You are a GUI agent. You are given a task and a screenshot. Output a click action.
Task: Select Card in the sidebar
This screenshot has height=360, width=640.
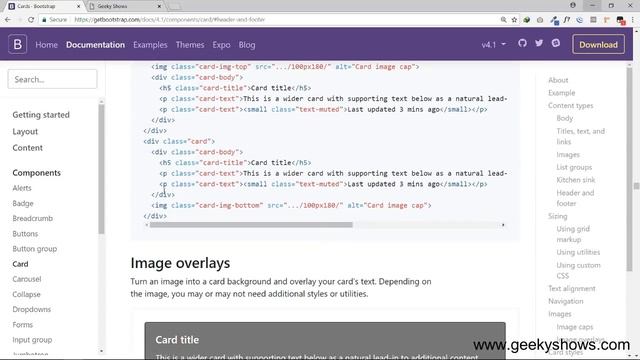[x=20, y=264]
